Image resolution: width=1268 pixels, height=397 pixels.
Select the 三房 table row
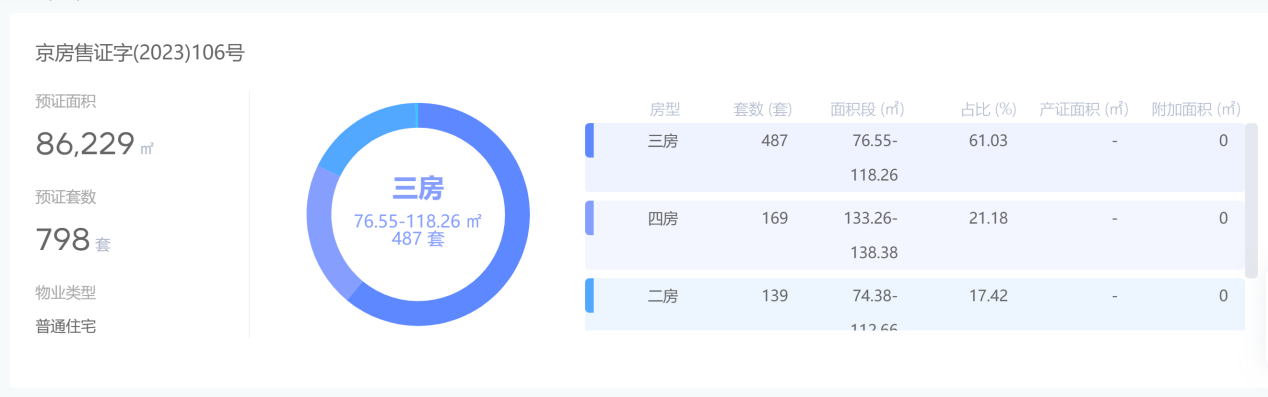(x=915, y=157)
